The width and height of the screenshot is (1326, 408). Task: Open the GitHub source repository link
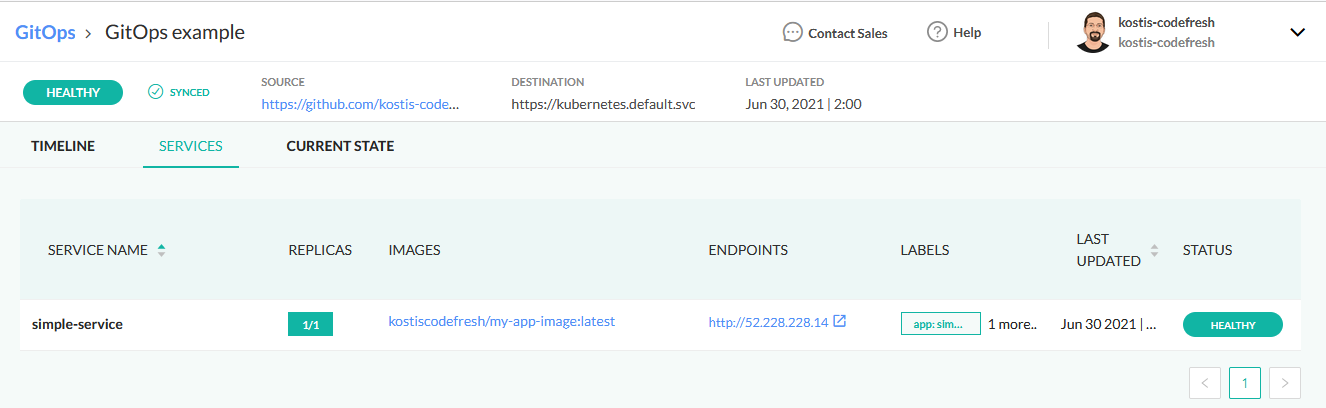[361, 104]
